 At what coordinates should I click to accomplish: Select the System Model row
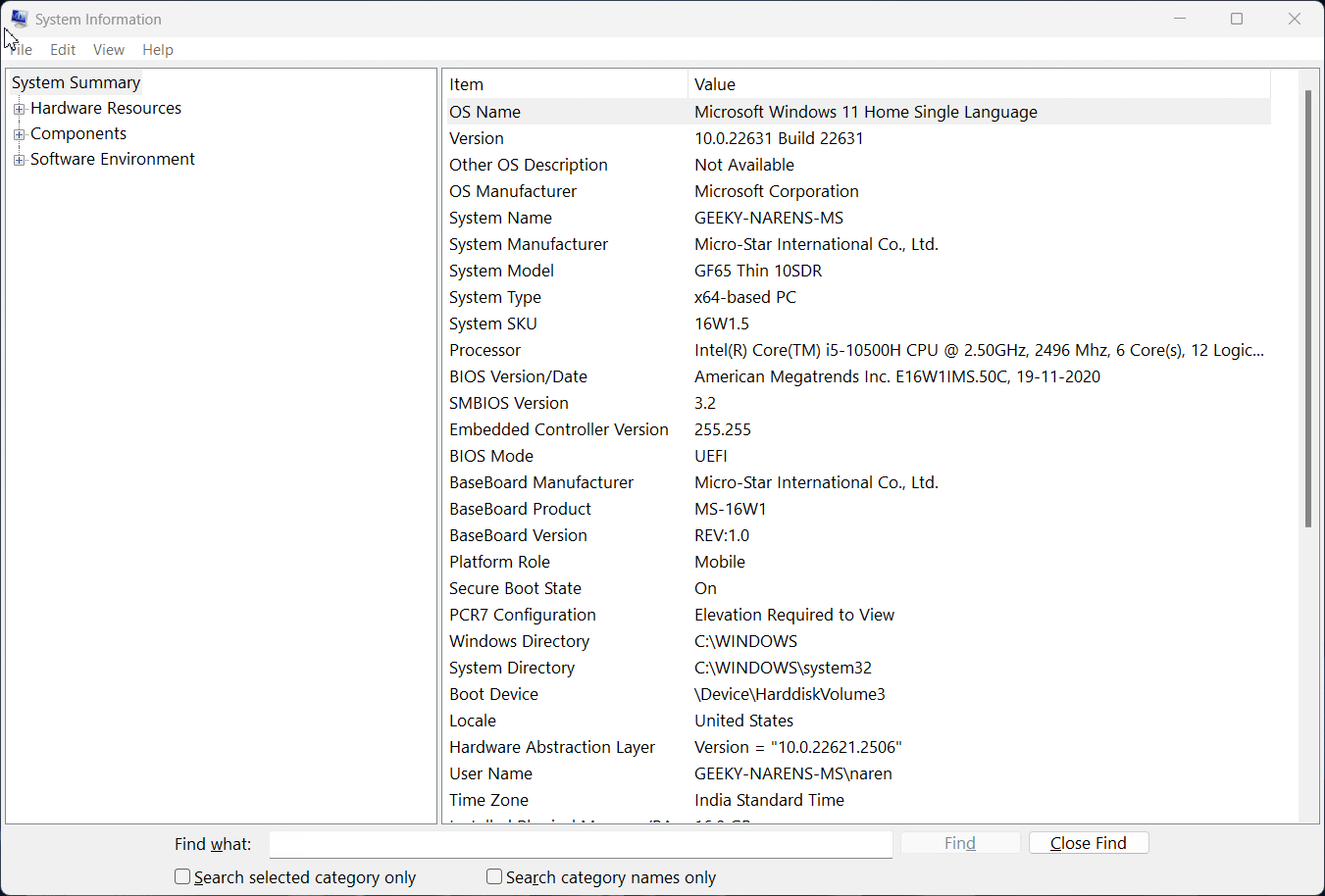(858, 271)
